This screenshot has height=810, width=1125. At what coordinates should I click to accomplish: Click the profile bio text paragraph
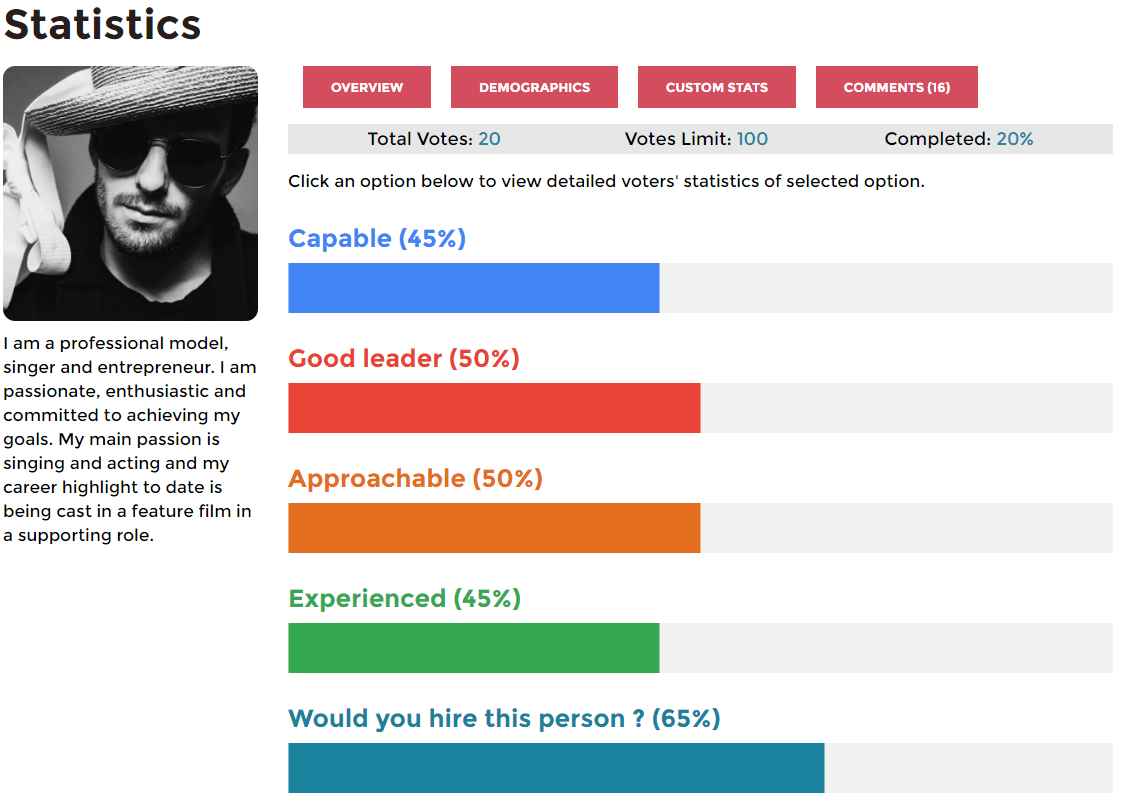click(130, 439)
